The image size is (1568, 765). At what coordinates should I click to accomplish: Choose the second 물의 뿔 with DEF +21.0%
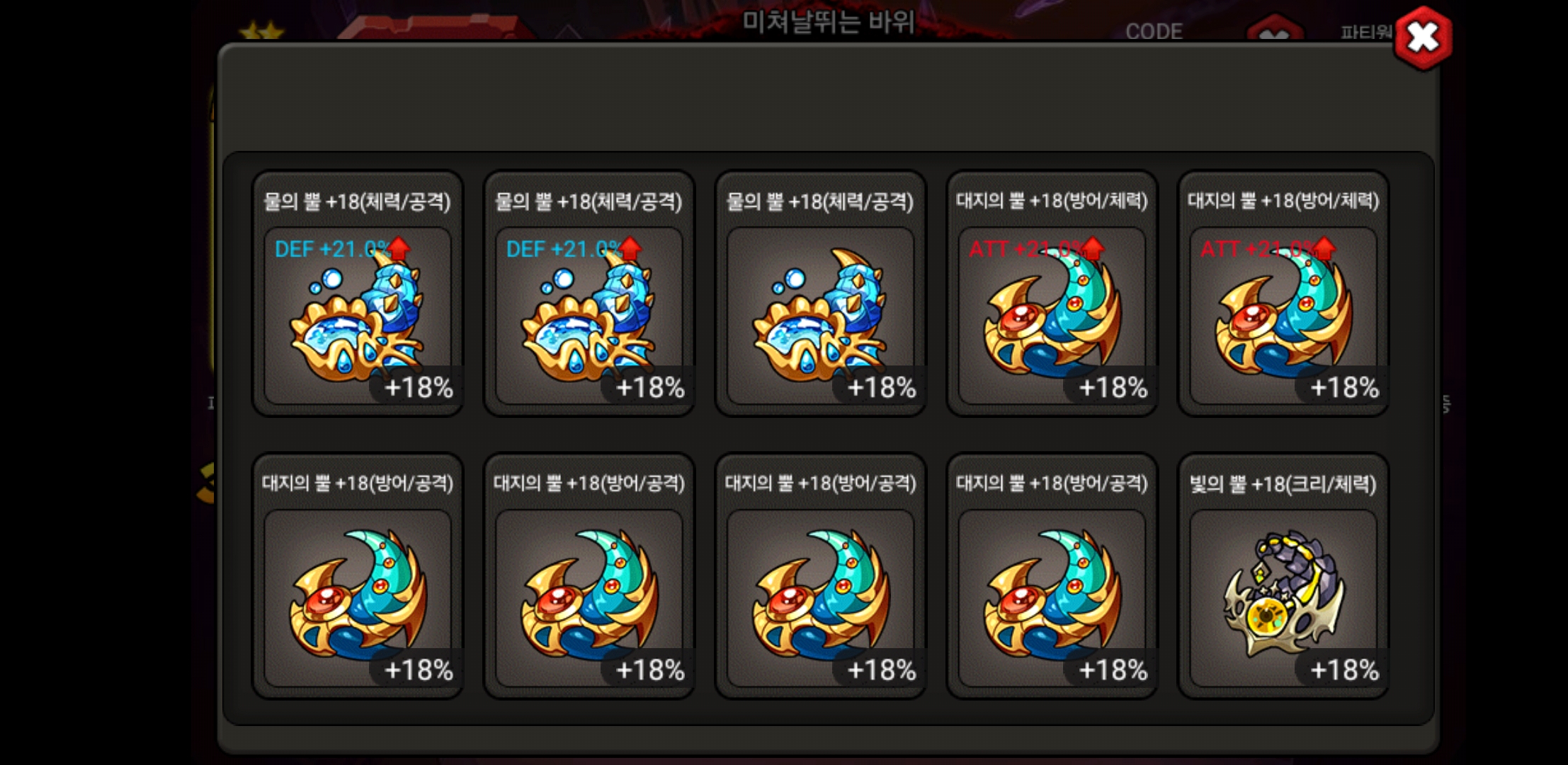point(589,316)
